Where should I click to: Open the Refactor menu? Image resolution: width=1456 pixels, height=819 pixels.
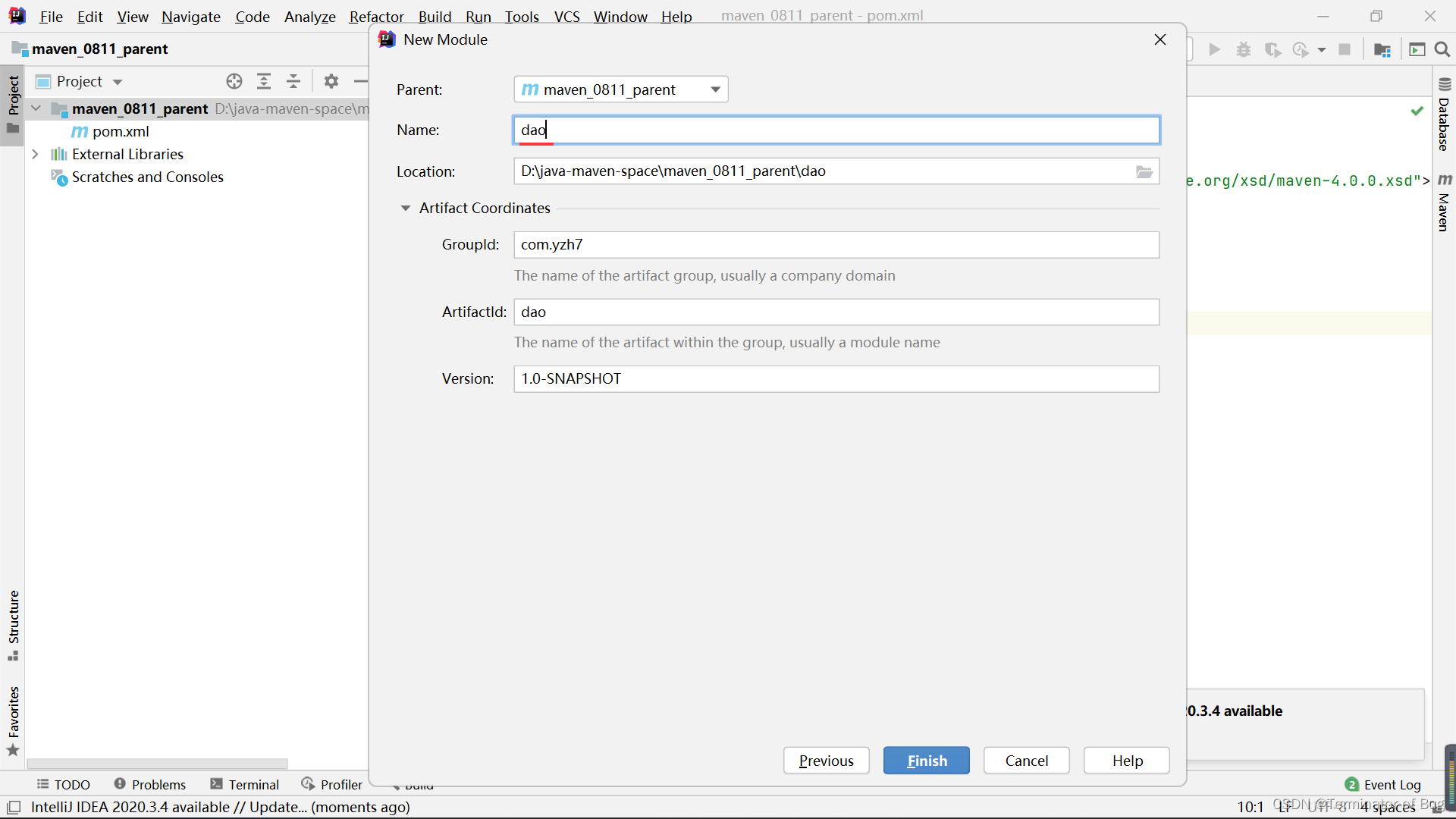pyautogui.click(x=376, y=17)
